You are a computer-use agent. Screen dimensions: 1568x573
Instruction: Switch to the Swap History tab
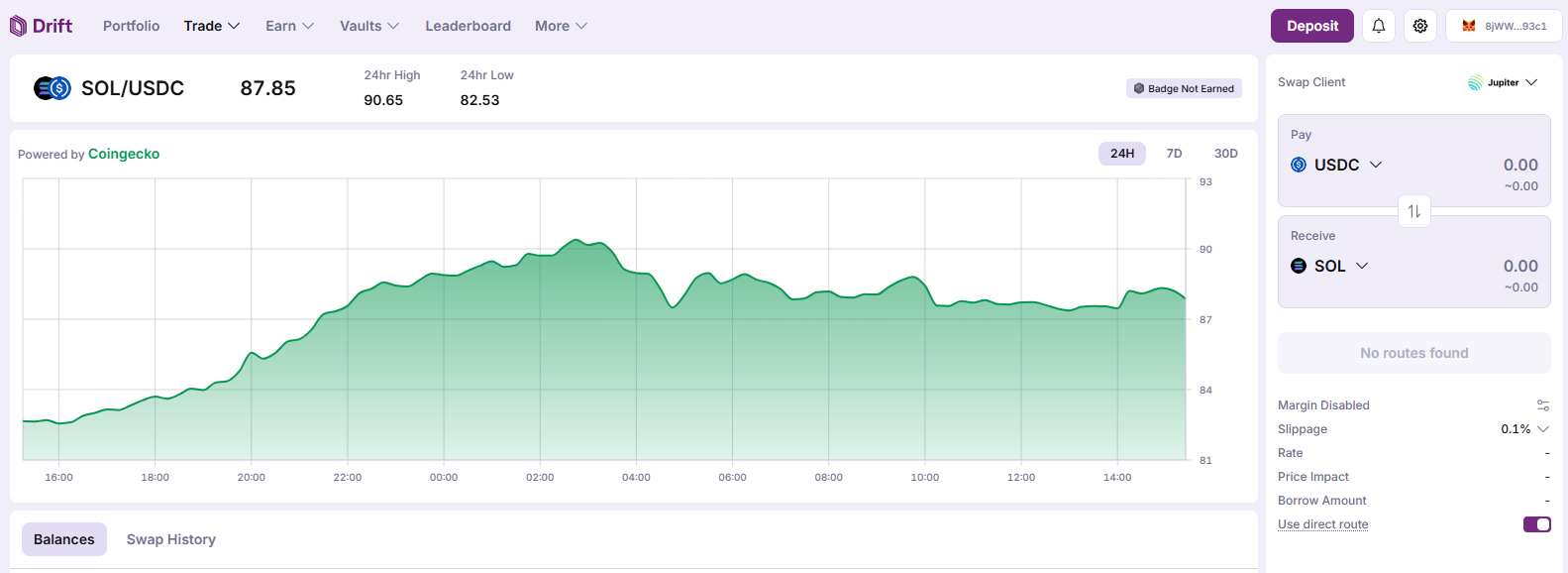[x=170, y=539]
